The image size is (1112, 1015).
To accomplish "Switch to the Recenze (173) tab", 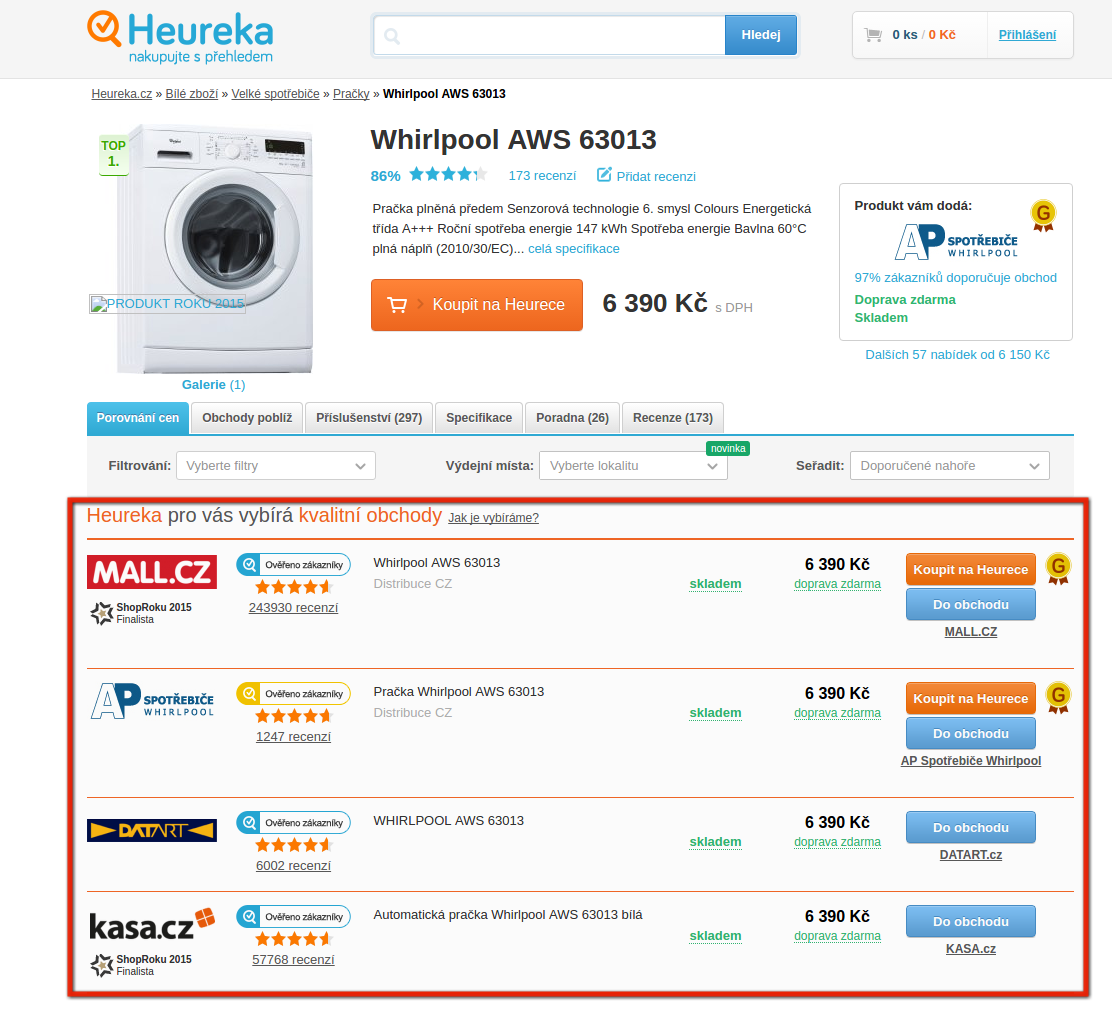I will pos(673,418).
